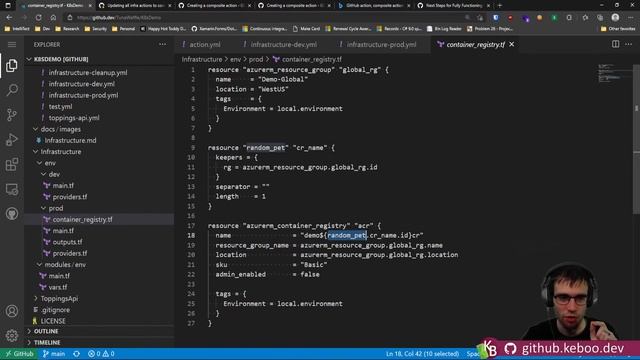Open the Search view in activity bar
The image size is (640, 360).
[x=12, y=90]
